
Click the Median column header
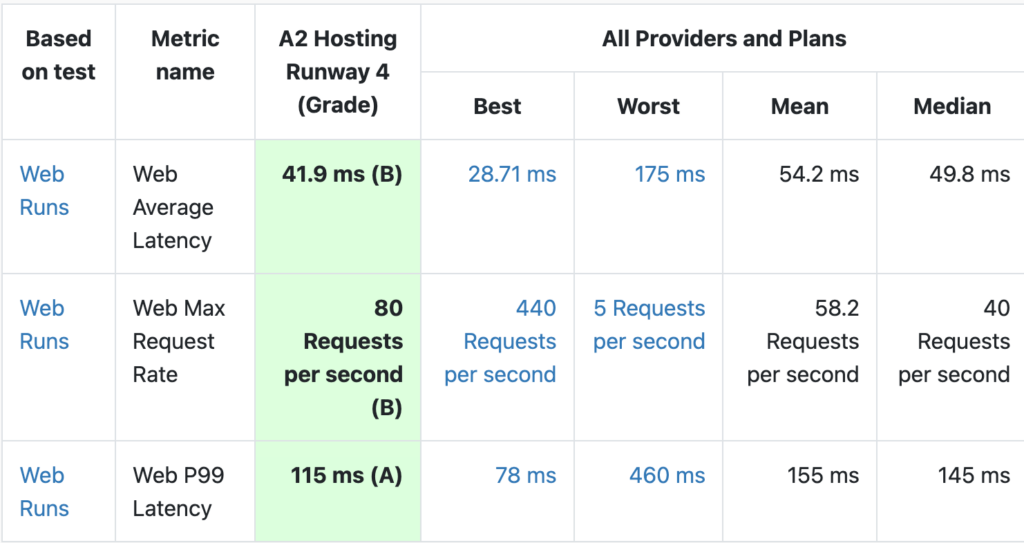click(x=952, y=106)
